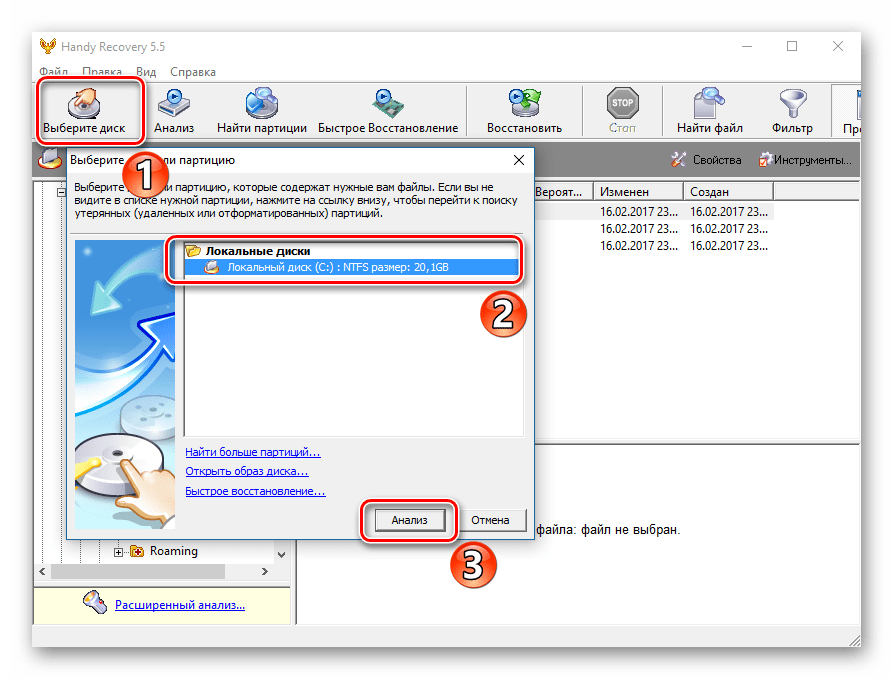Viewport: 893px width, 679px height.
Task: Click the Выберите диск toolbar icon
Action: point(91,110)
